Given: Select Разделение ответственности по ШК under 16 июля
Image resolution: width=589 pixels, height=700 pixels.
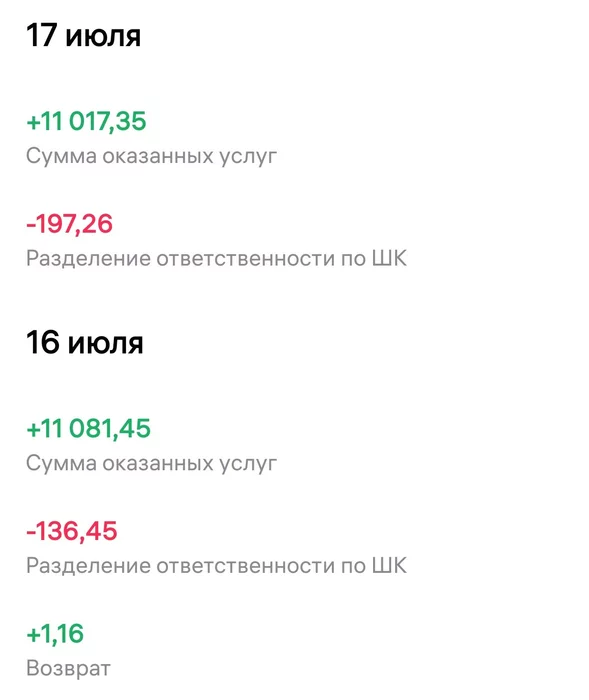Looking at the screenshot, I should [x=217, y=566].
